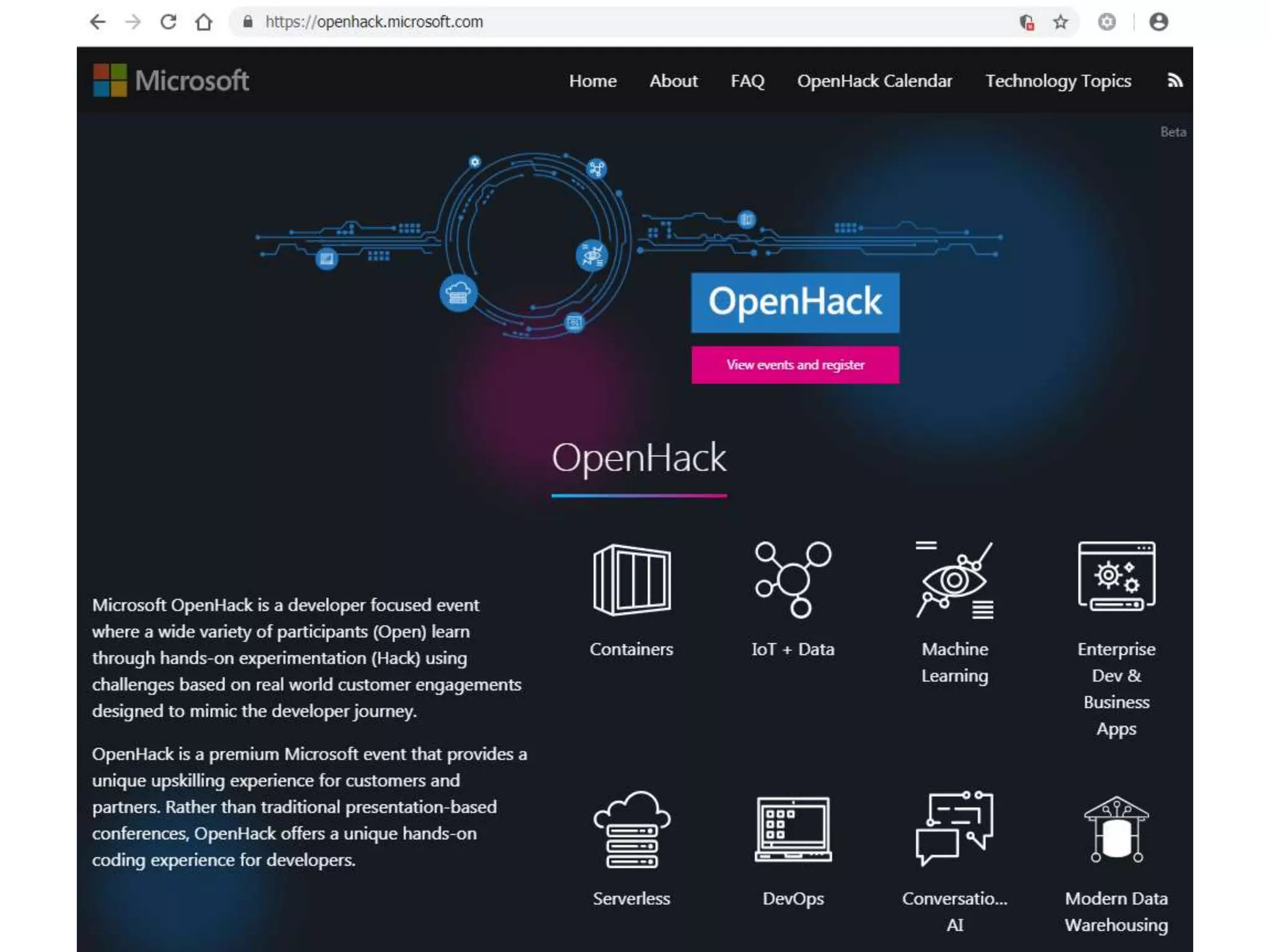Open the Home navigation item

(x=592, y=81)
